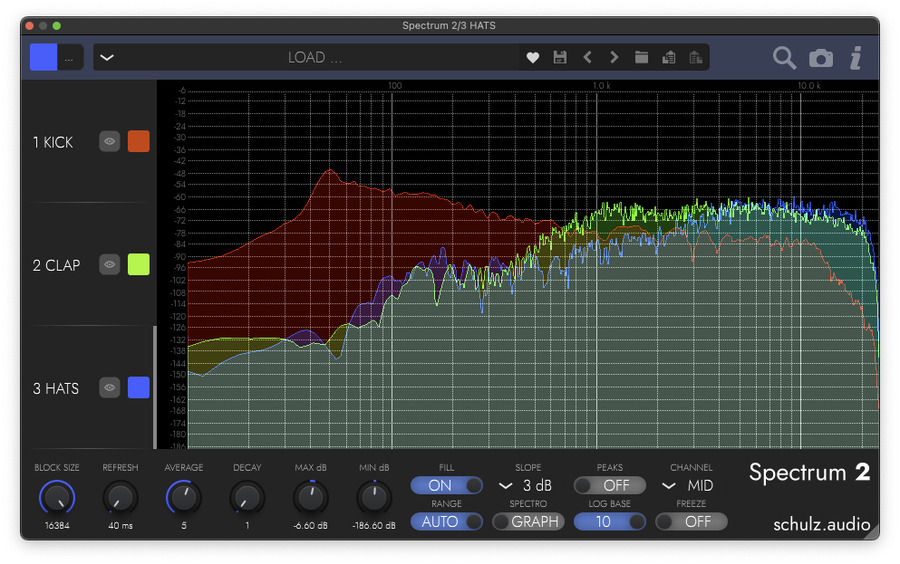Enable the PEAKS toggle
Screen dimensions: 900x564
610,485
